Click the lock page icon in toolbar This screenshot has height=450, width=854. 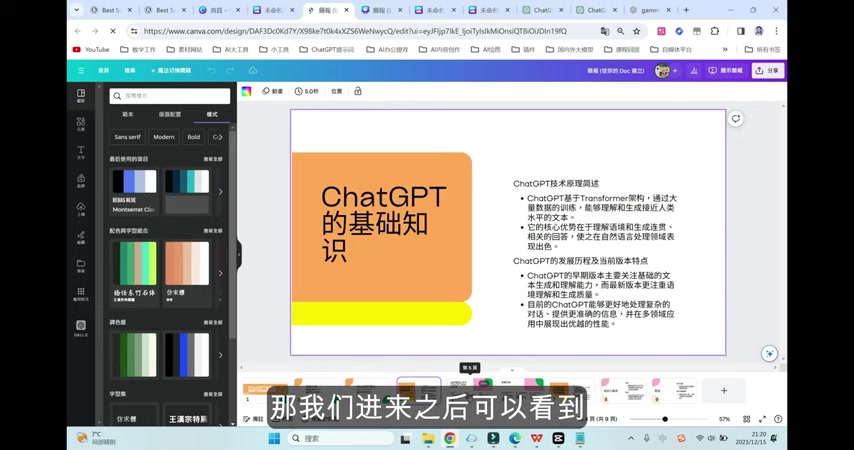tap(358, 91)
